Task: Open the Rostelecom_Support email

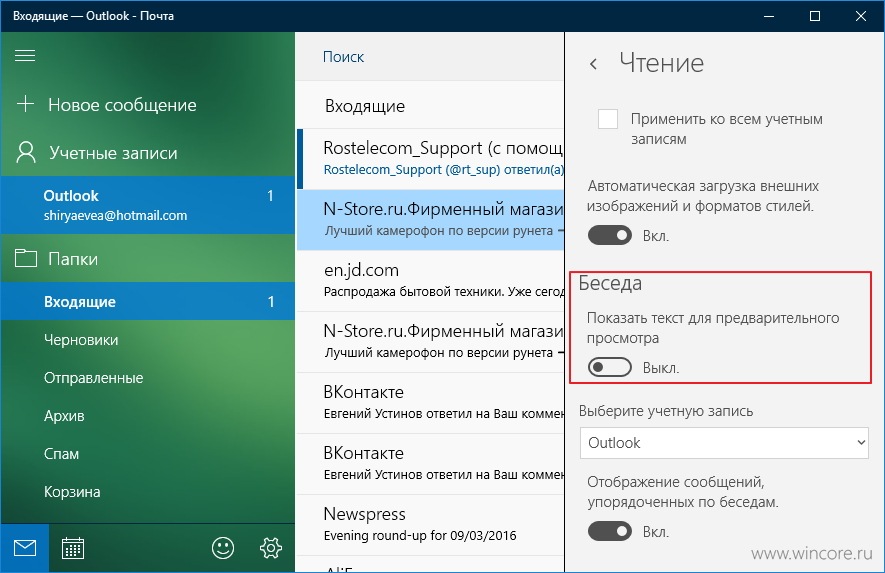Action: click(x=430, y=159)
